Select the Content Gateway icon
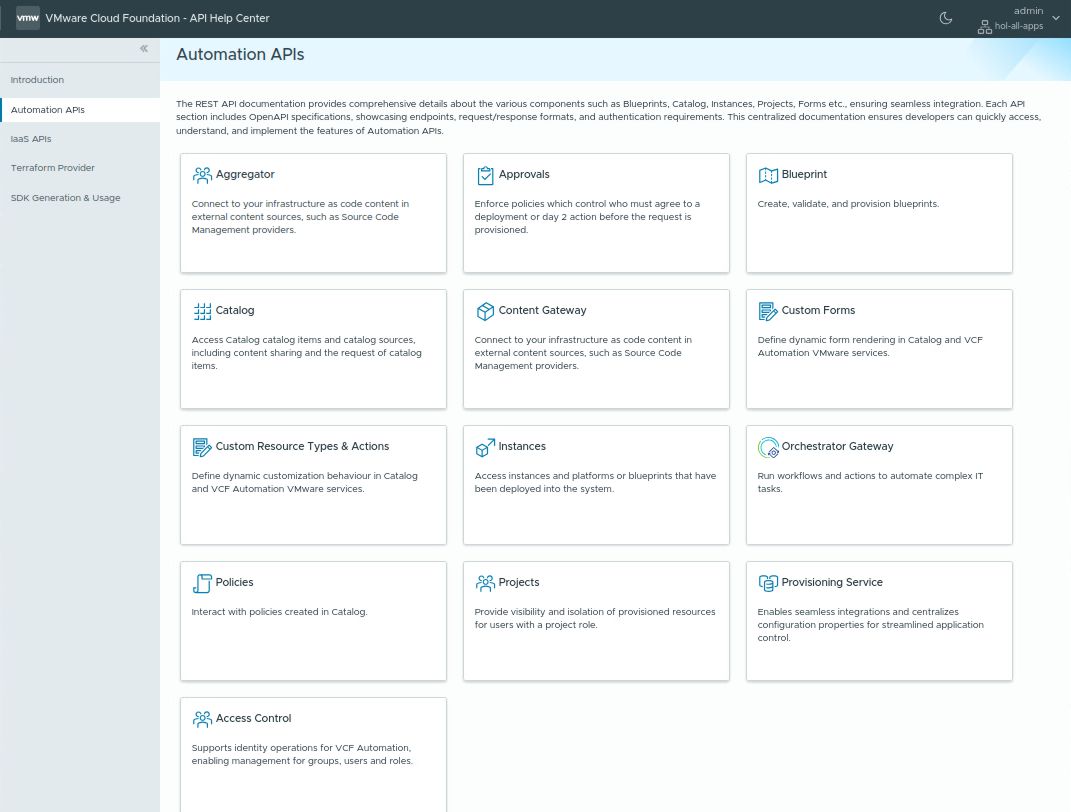 485,311
